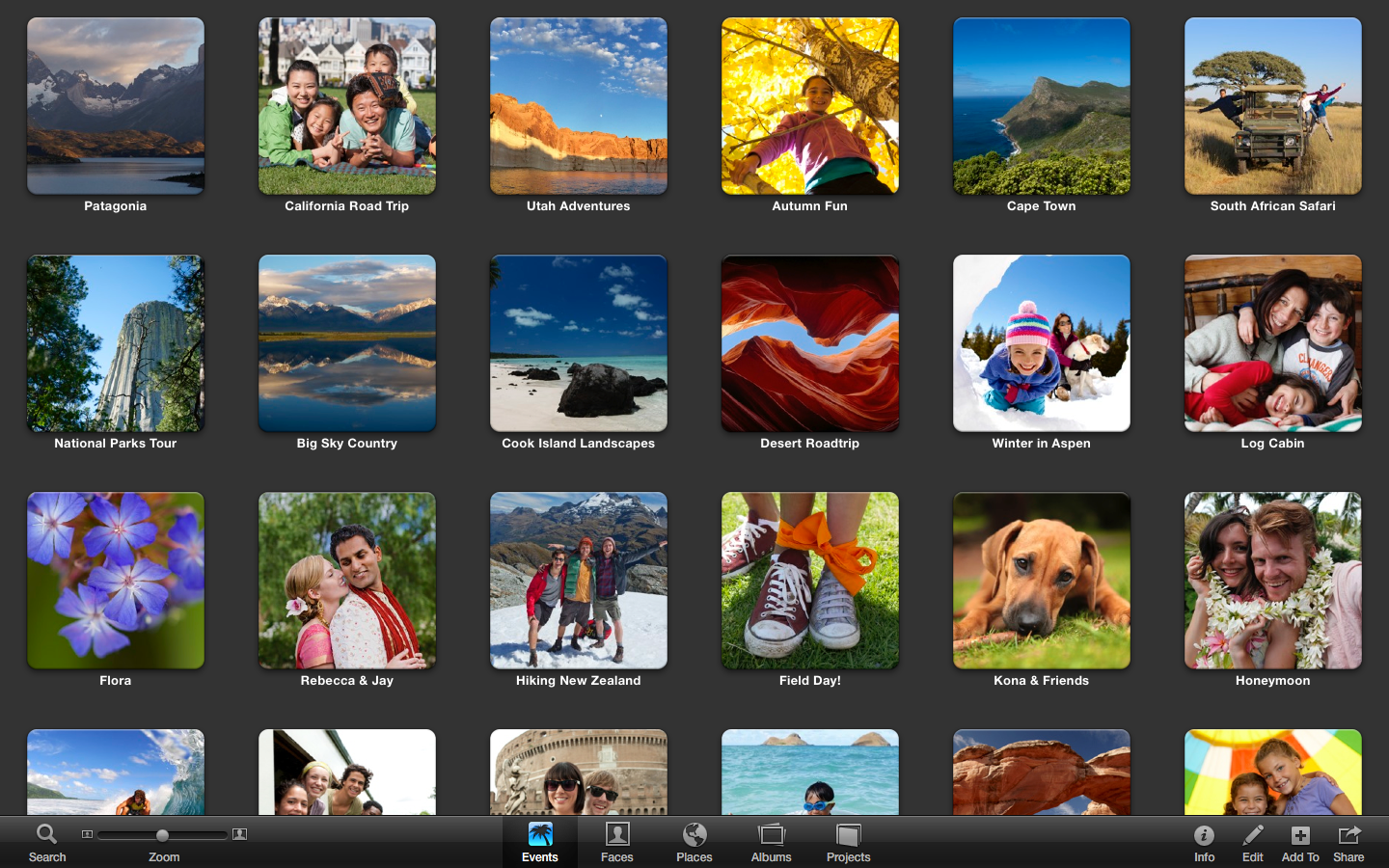
Task: Click the 'Field Day!' title text
Action: click(810, 681)
